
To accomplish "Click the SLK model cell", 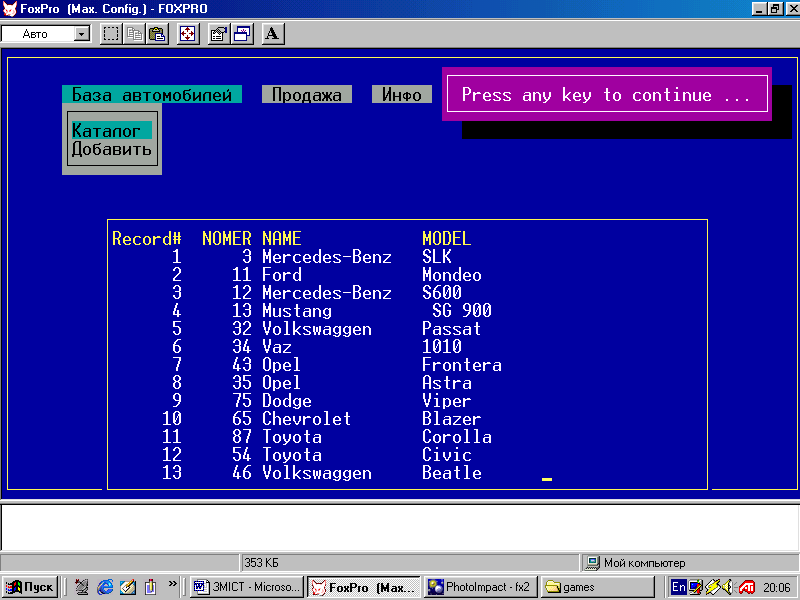I will (x=437, y=257).
